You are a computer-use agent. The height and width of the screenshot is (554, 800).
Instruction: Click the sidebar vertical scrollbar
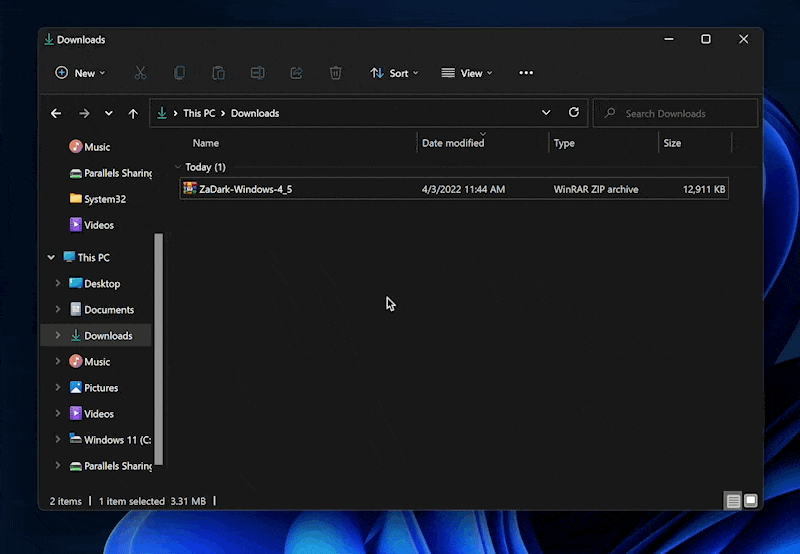(x=159, y=349)
